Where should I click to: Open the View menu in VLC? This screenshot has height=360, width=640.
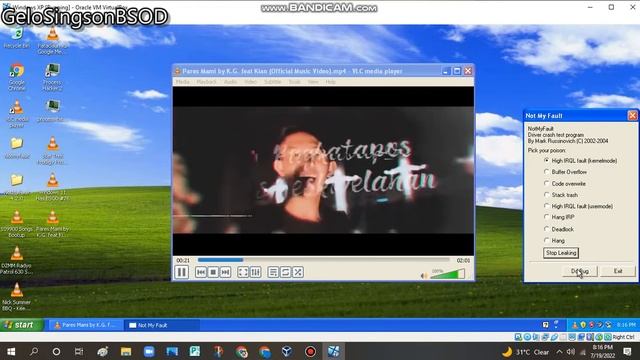[313, 82]
